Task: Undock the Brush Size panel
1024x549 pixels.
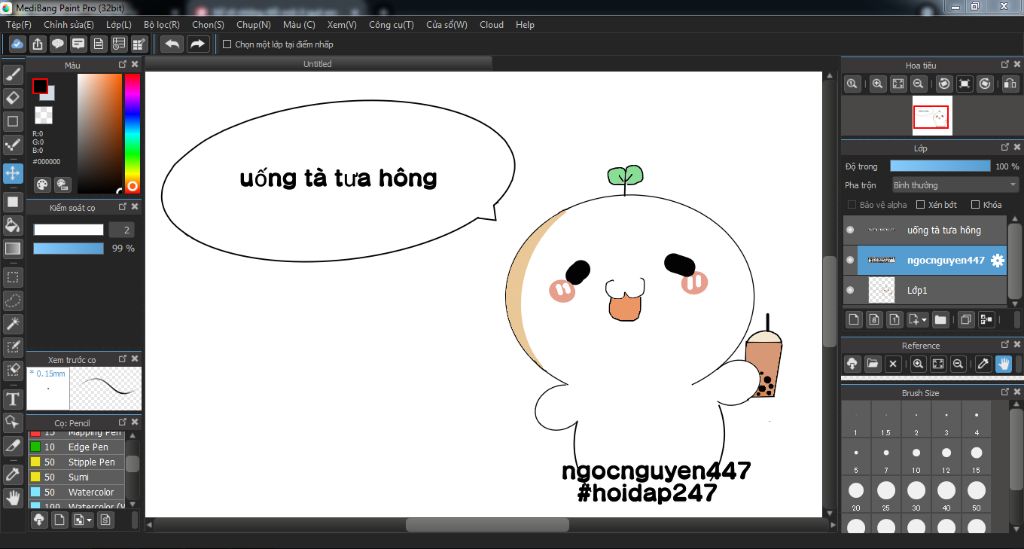Action: (x=1005, y=392)
